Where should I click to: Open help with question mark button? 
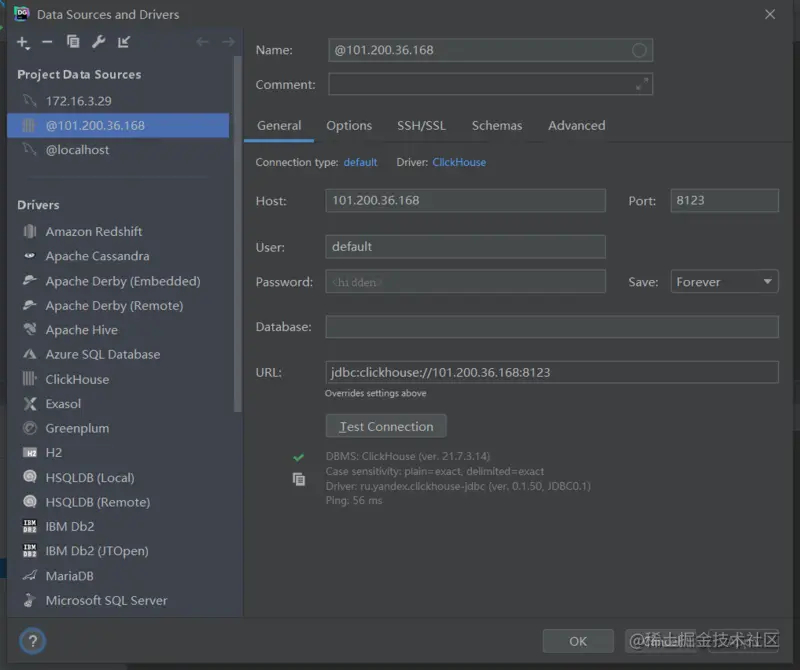[33, 641]
